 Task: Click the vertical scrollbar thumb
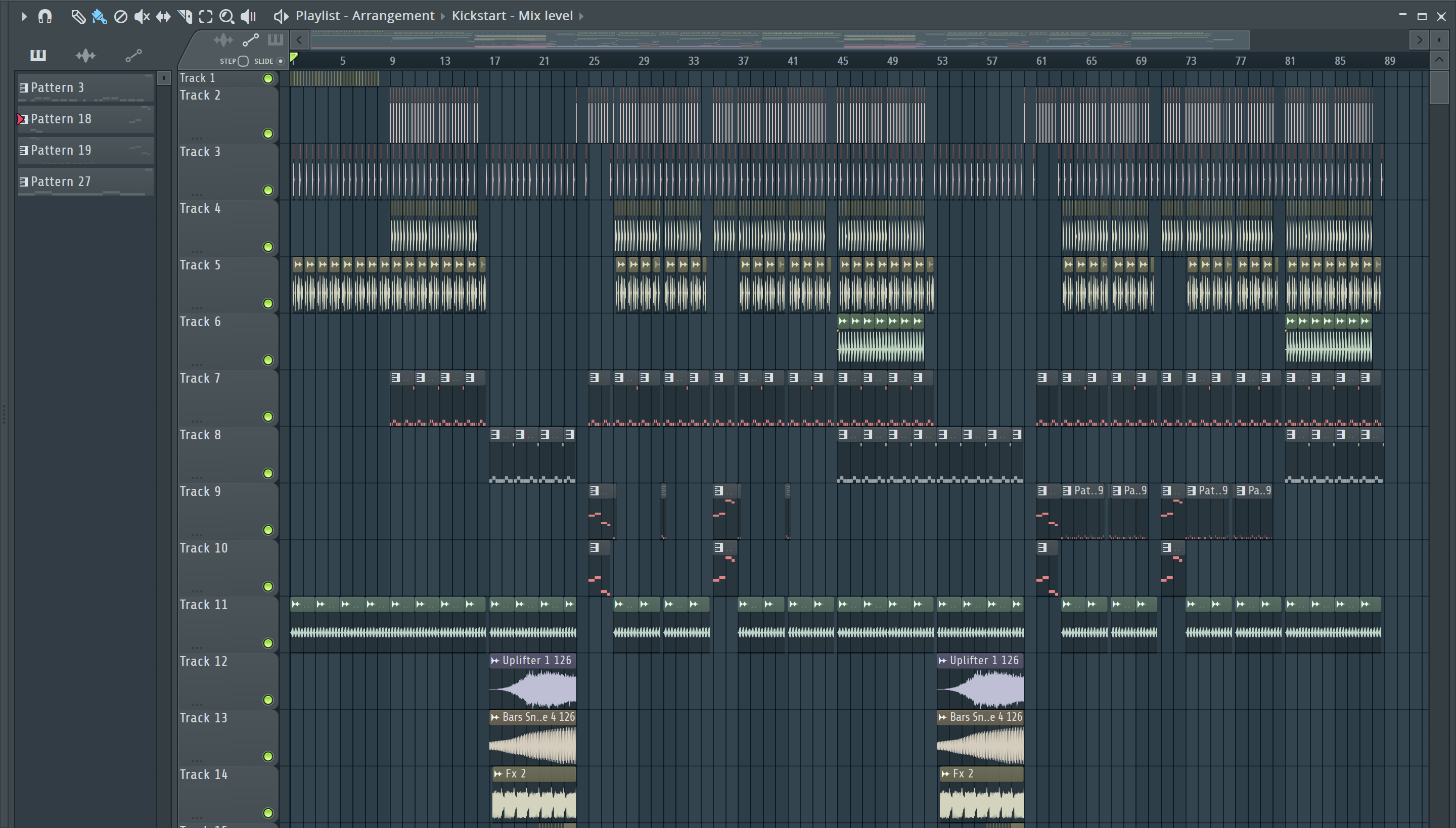1439,86
